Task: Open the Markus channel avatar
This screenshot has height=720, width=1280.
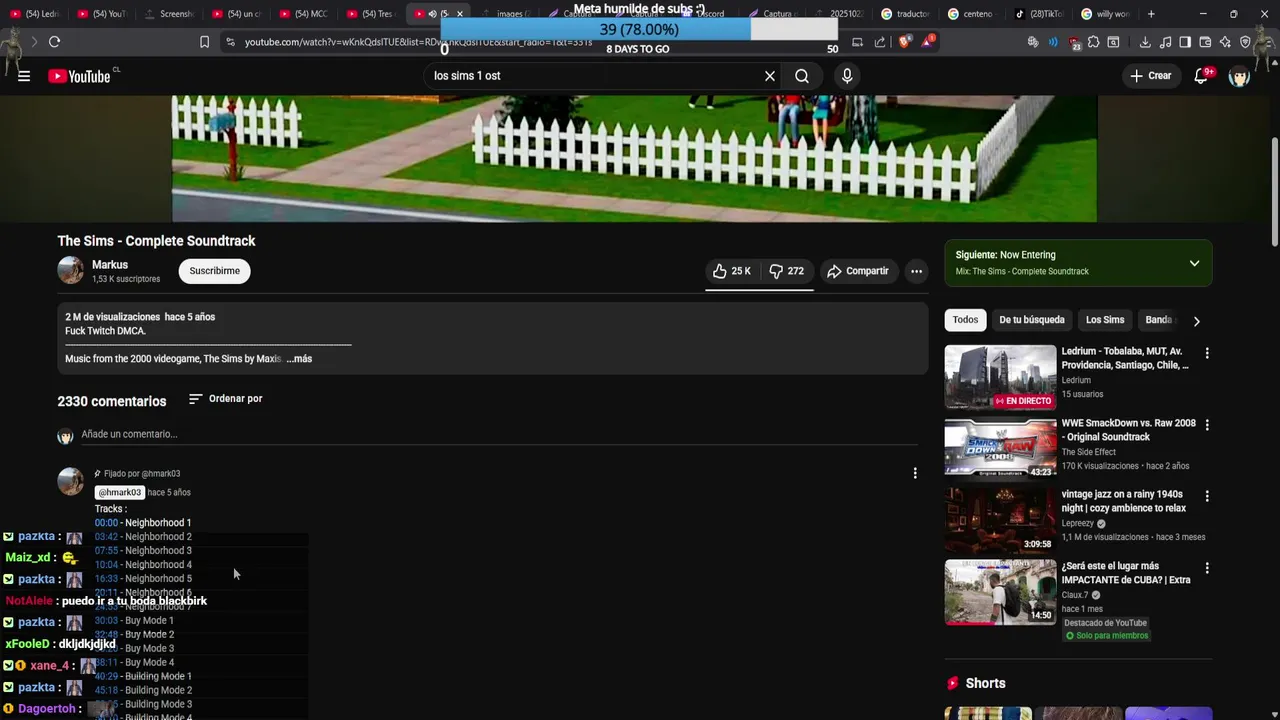Action: [71, 270]
